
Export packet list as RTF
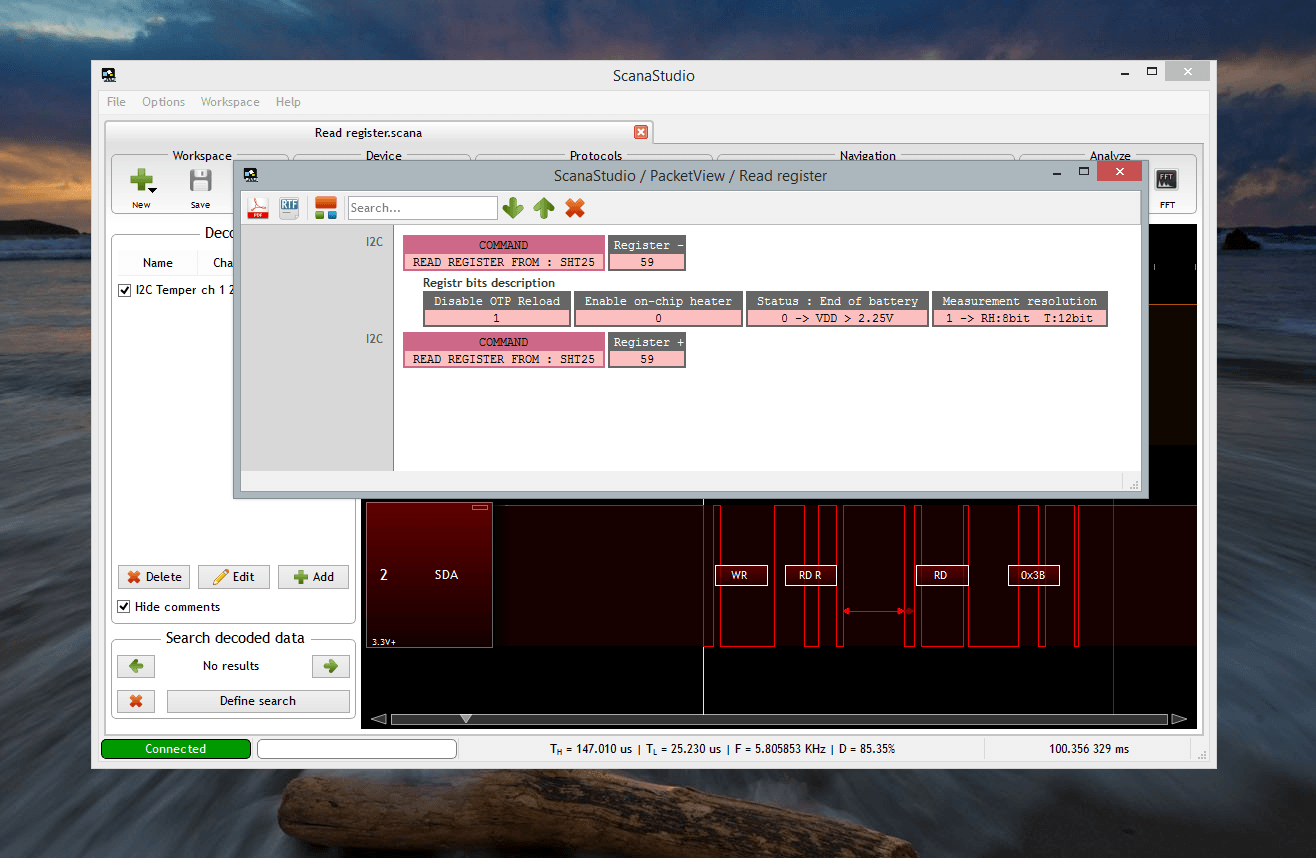click(x=289, y=207)
